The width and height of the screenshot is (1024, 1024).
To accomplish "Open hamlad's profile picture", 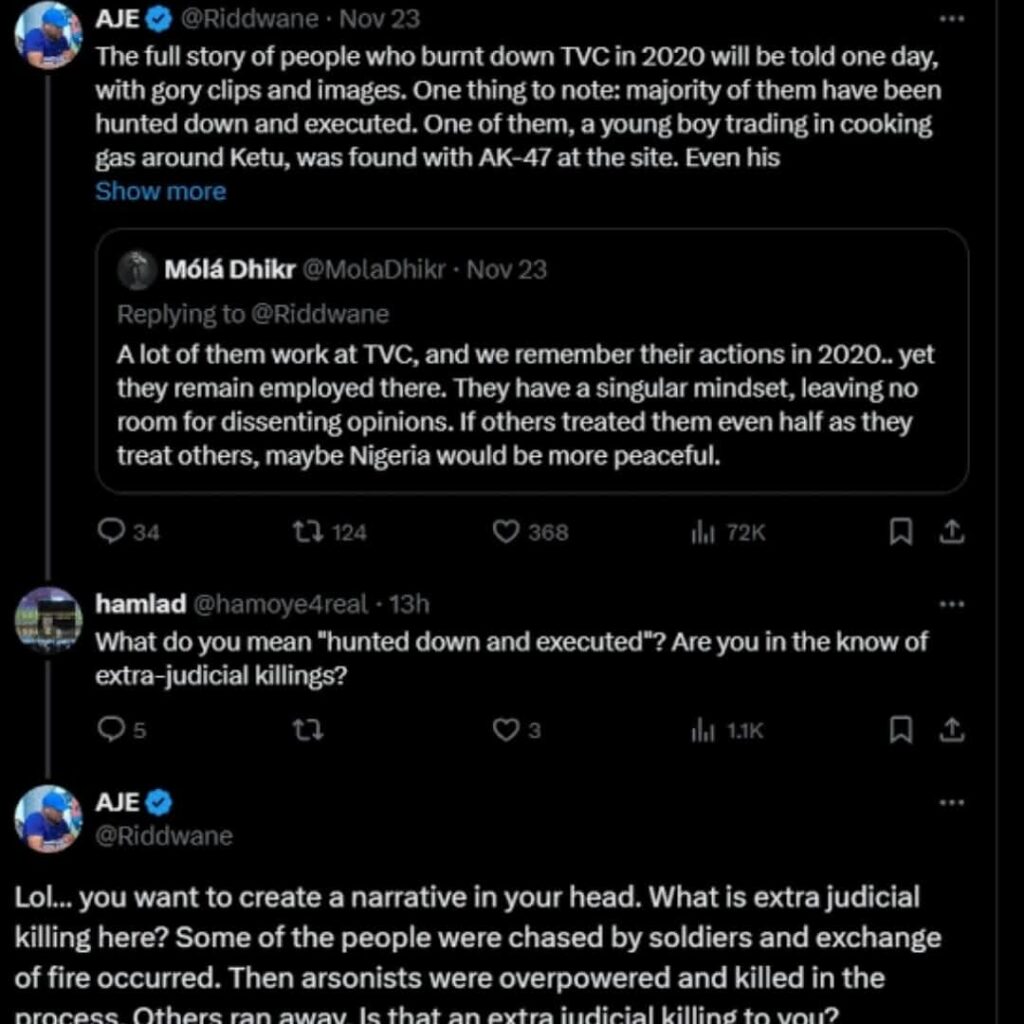I will tap(47, 620).
